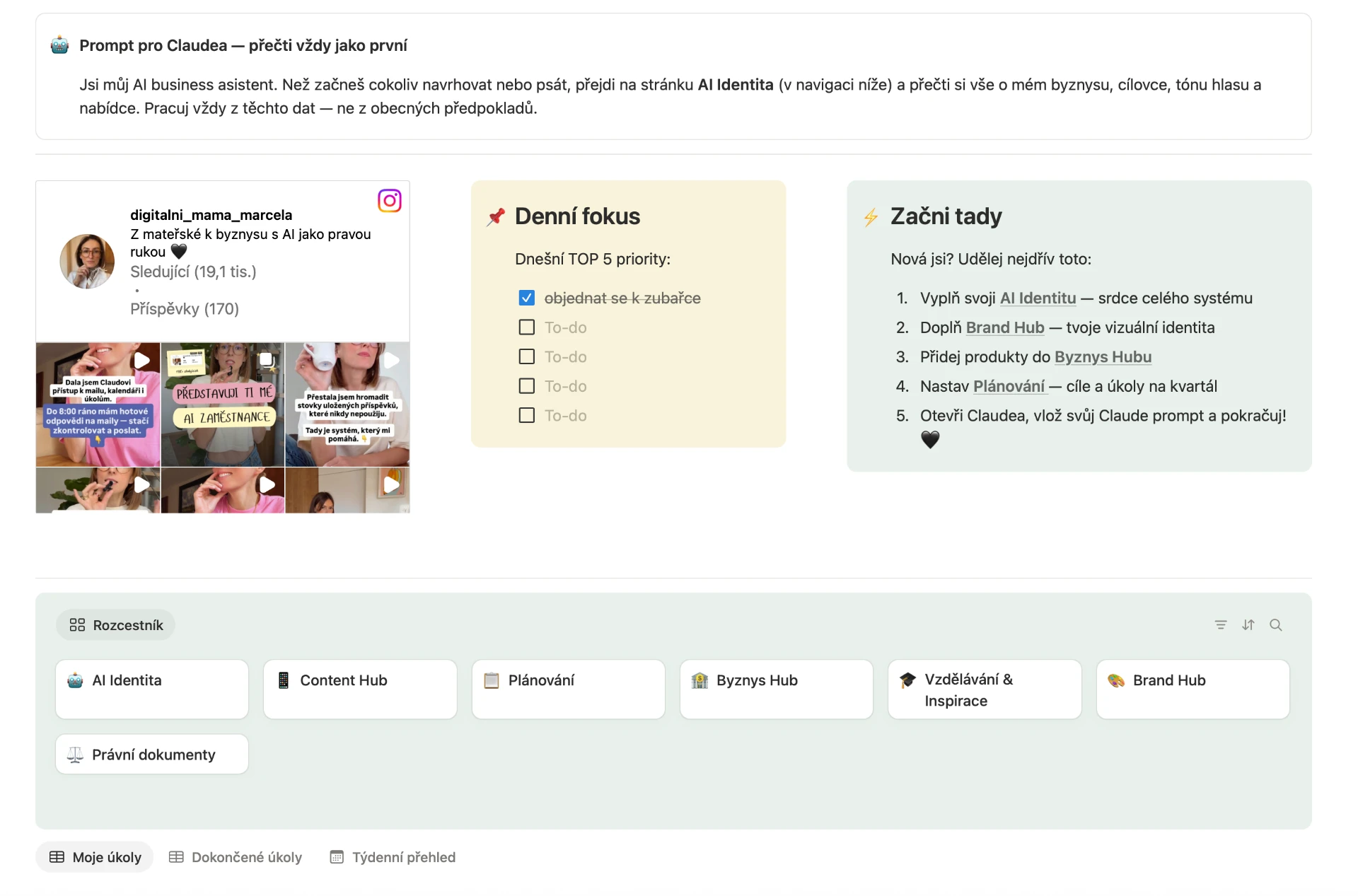Image resolution: width=1358 pixels, height=896 pixels.
Task: Check the last To-do checkbox
Action: (x=527, y=416)
